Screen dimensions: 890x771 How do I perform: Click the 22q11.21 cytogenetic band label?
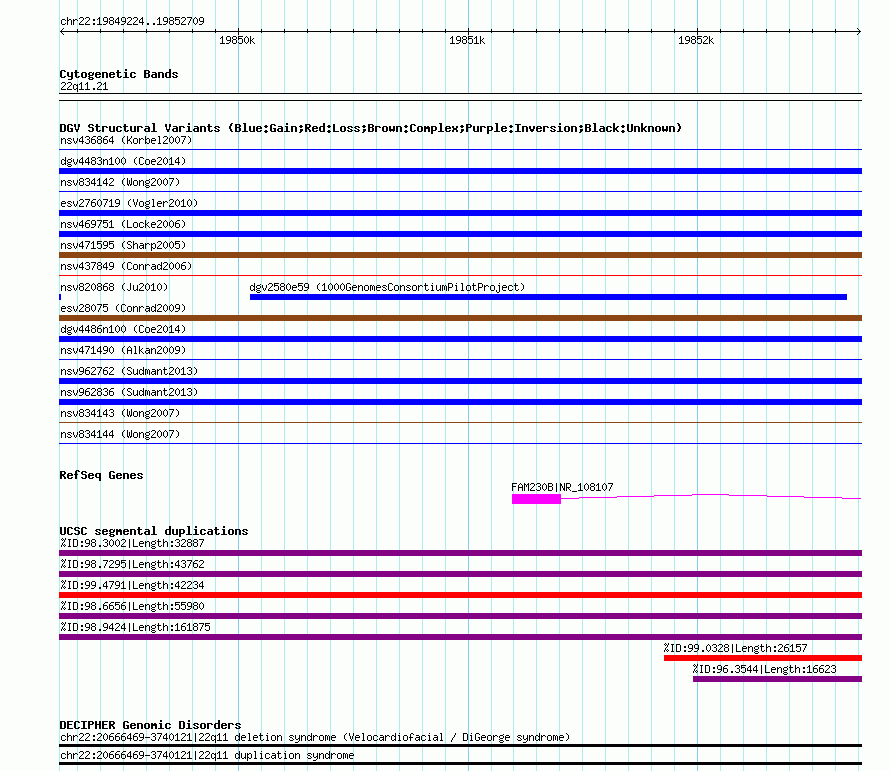pos(84,86)
